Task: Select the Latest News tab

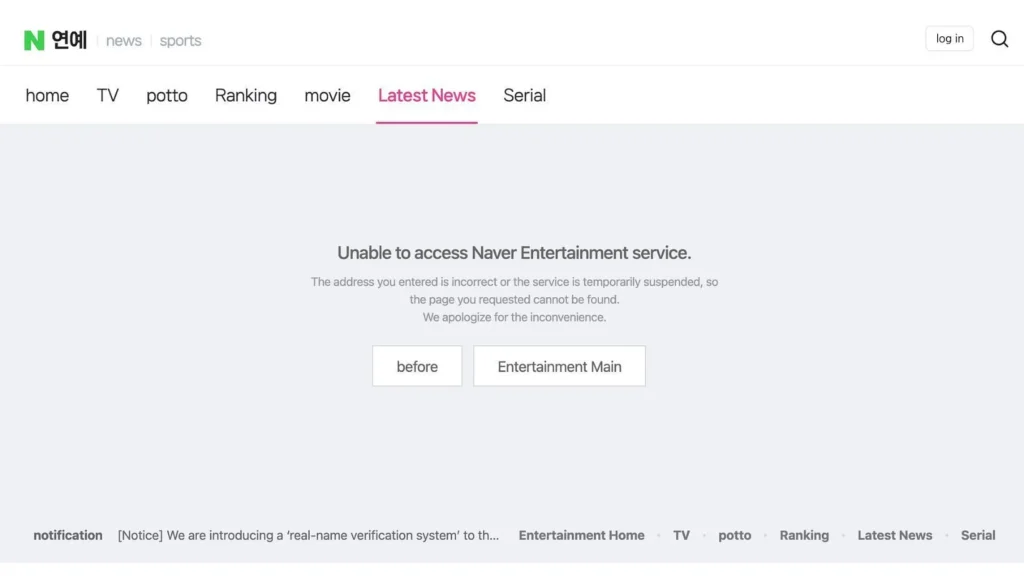Action: (x=426, y=95)
